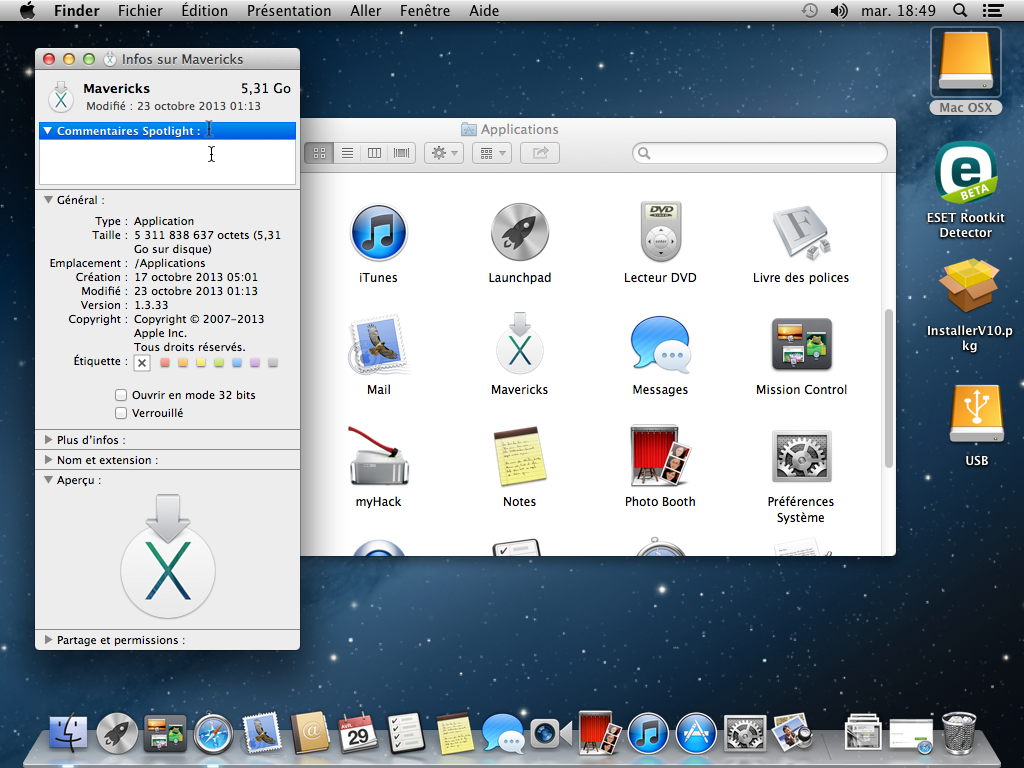The image size is (1024, 768).
Task: Open Time Machine menu bar icon
Action: tap(809, 10)
